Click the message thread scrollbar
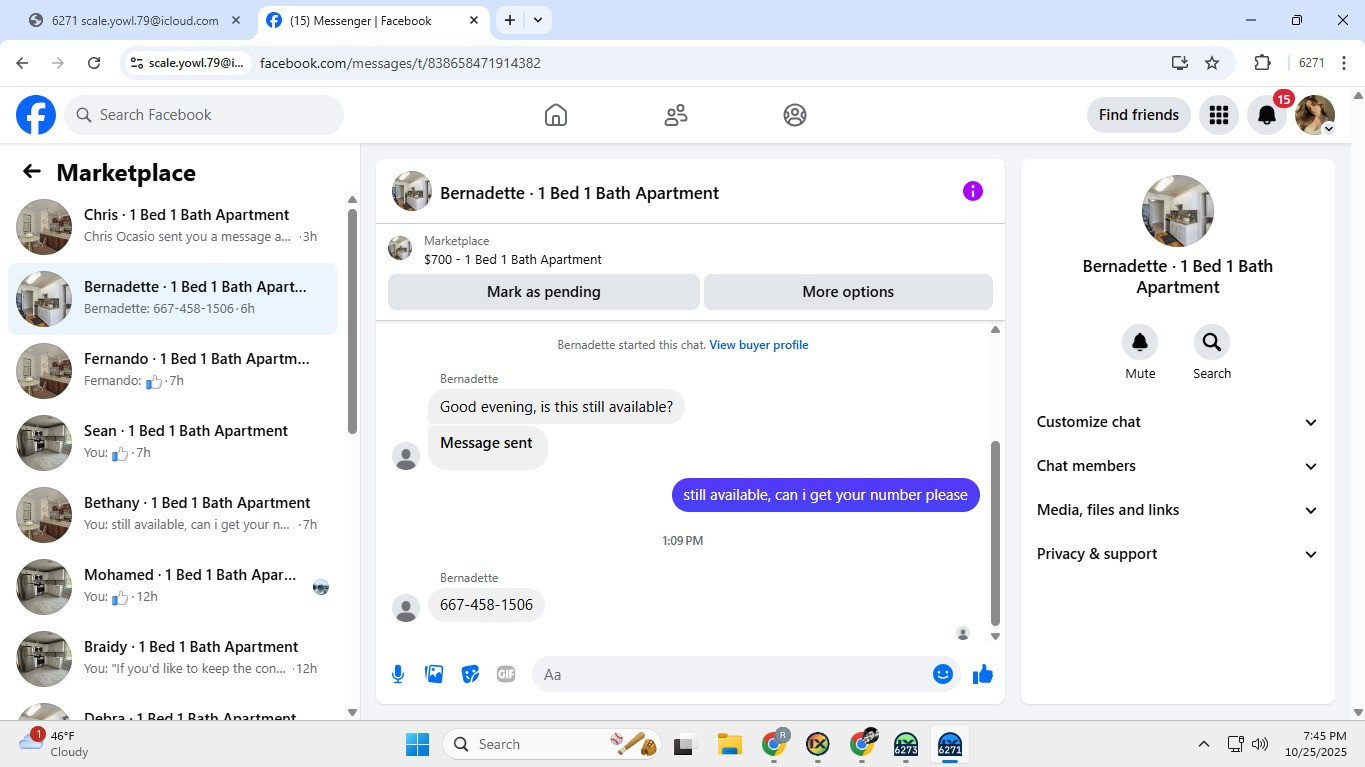The width and height of the screenshot is (1365, 767). click(x=995, y=533)
